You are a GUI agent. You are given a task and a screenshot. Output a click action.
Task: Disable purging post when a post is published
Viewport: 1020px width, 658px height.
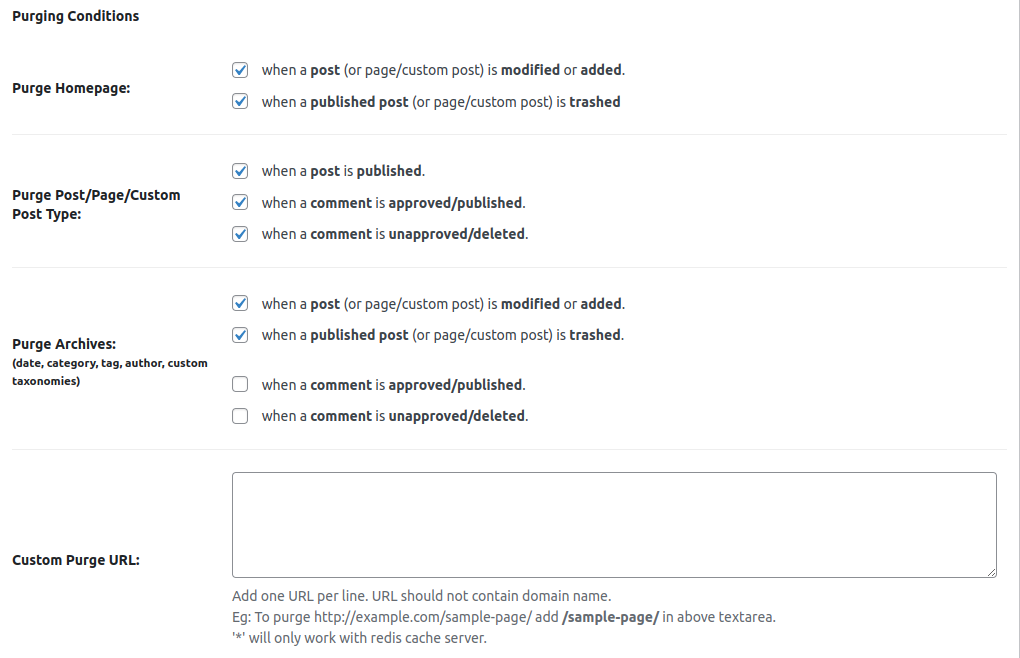240,171
